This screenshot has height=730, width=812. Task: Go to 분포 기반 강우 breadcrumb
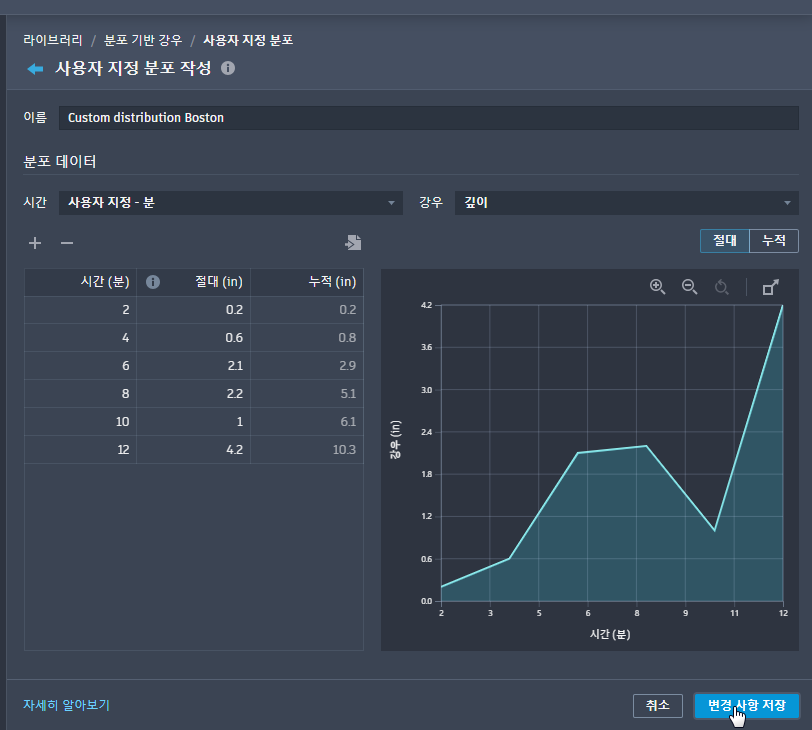[x=143, y=40]
